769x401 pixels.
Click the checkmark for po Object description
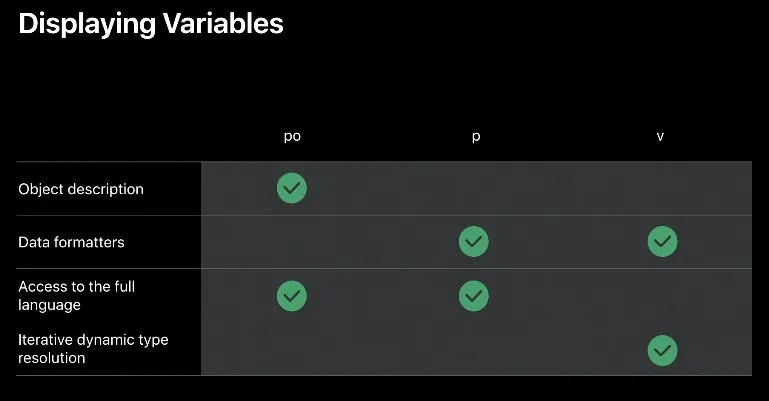292,188
